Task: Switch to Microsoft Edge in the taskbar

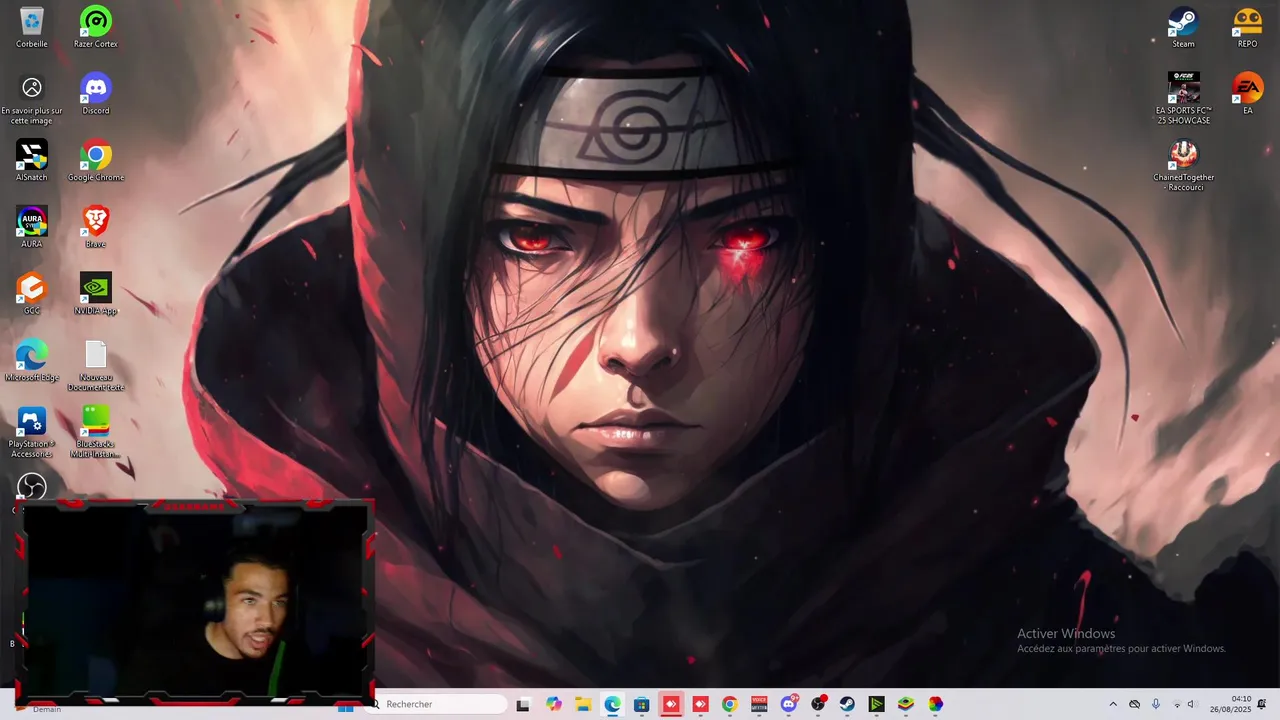Action: 612,705
